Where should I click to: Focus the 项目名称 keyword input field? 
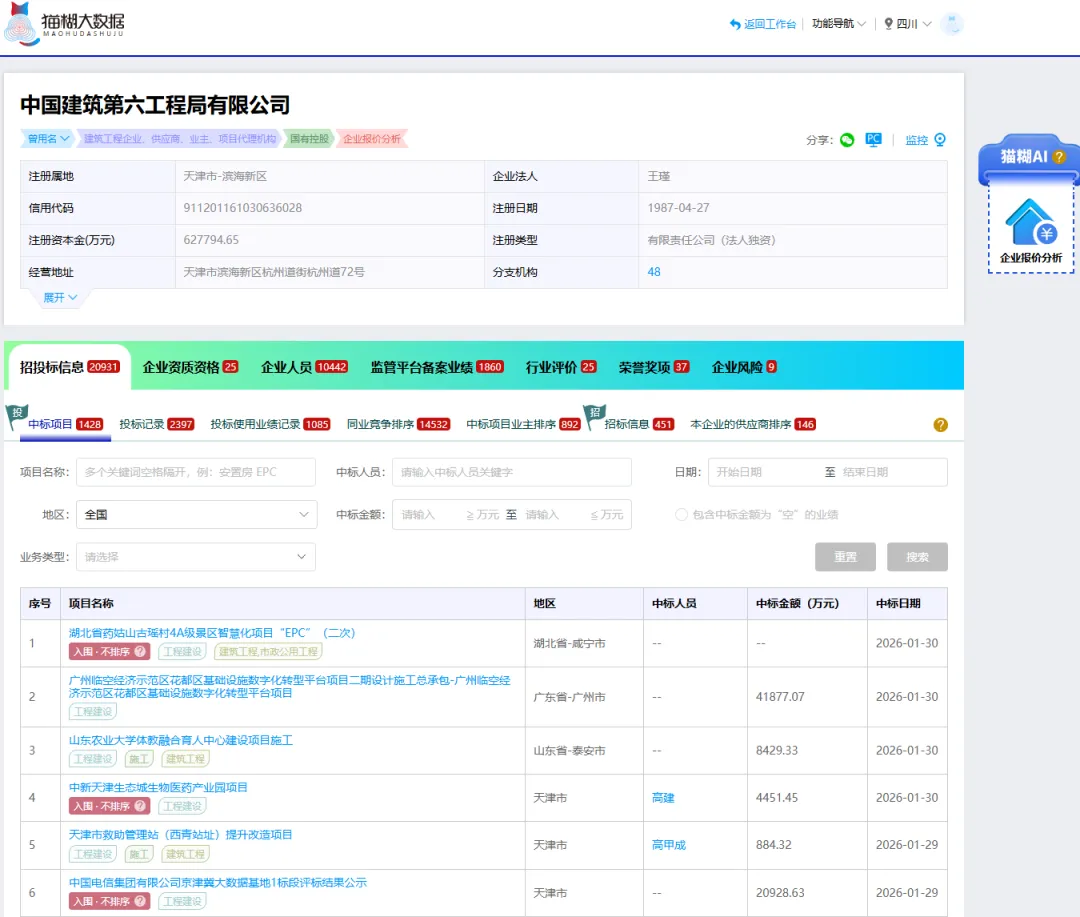tap(196, 472)
